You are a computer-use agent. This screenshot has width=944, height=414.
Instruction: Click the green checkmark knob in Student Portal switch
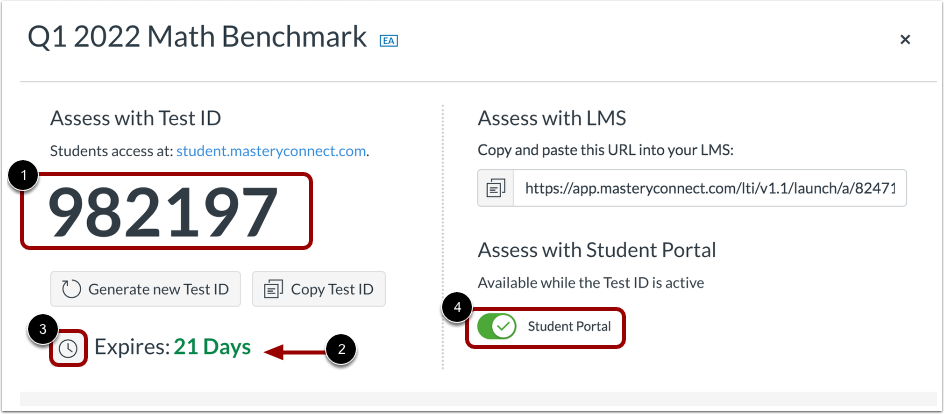503,327
